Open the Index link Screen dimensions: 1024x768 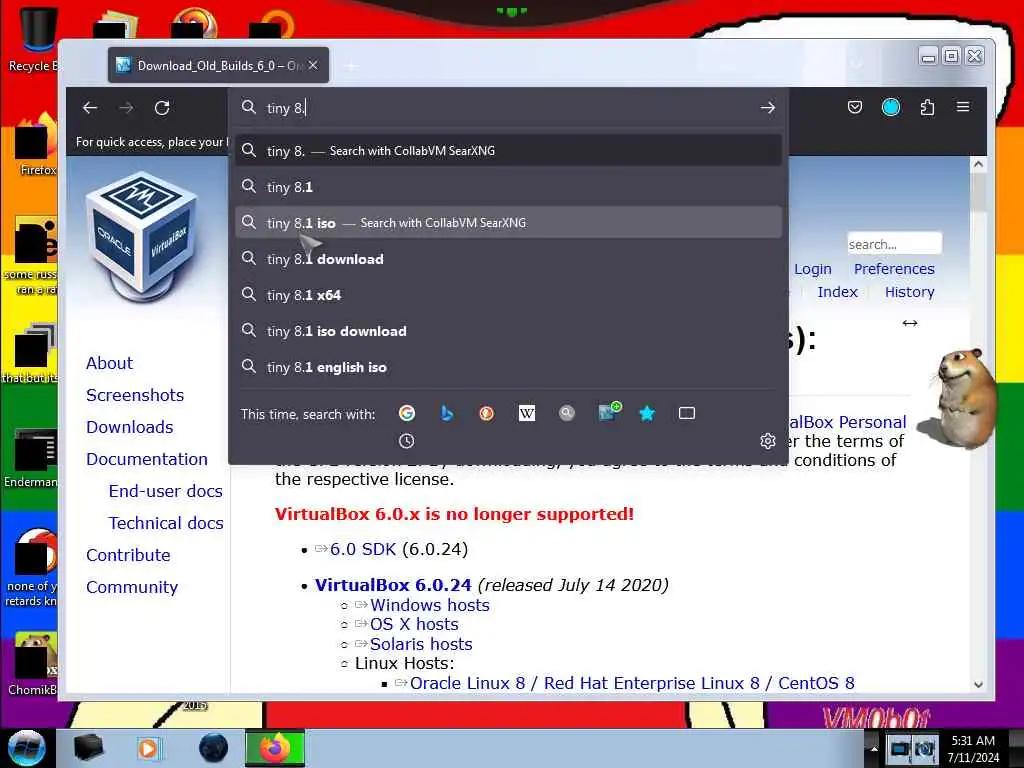837,292
